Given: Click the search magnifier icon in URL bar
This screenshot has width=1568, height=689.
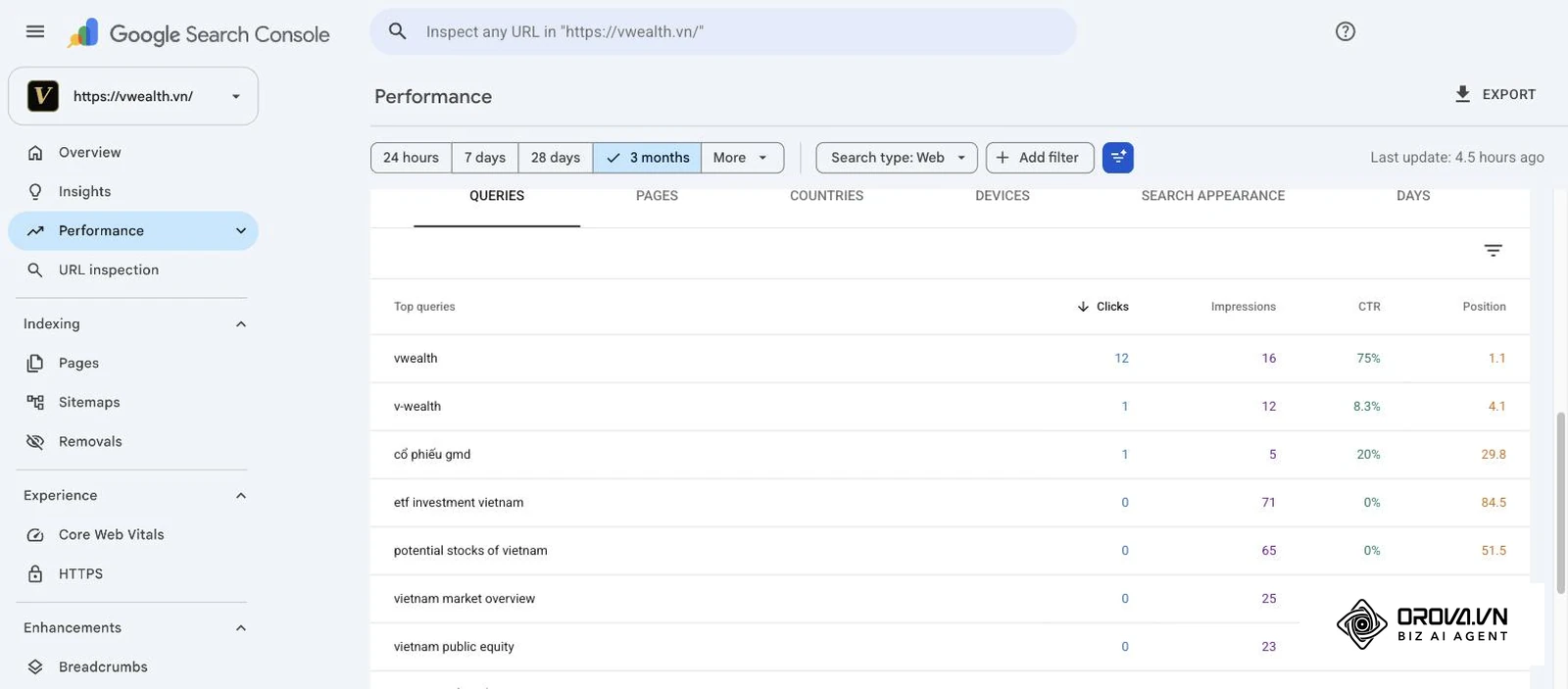Looking at the screenshot, I should (398, 31).
